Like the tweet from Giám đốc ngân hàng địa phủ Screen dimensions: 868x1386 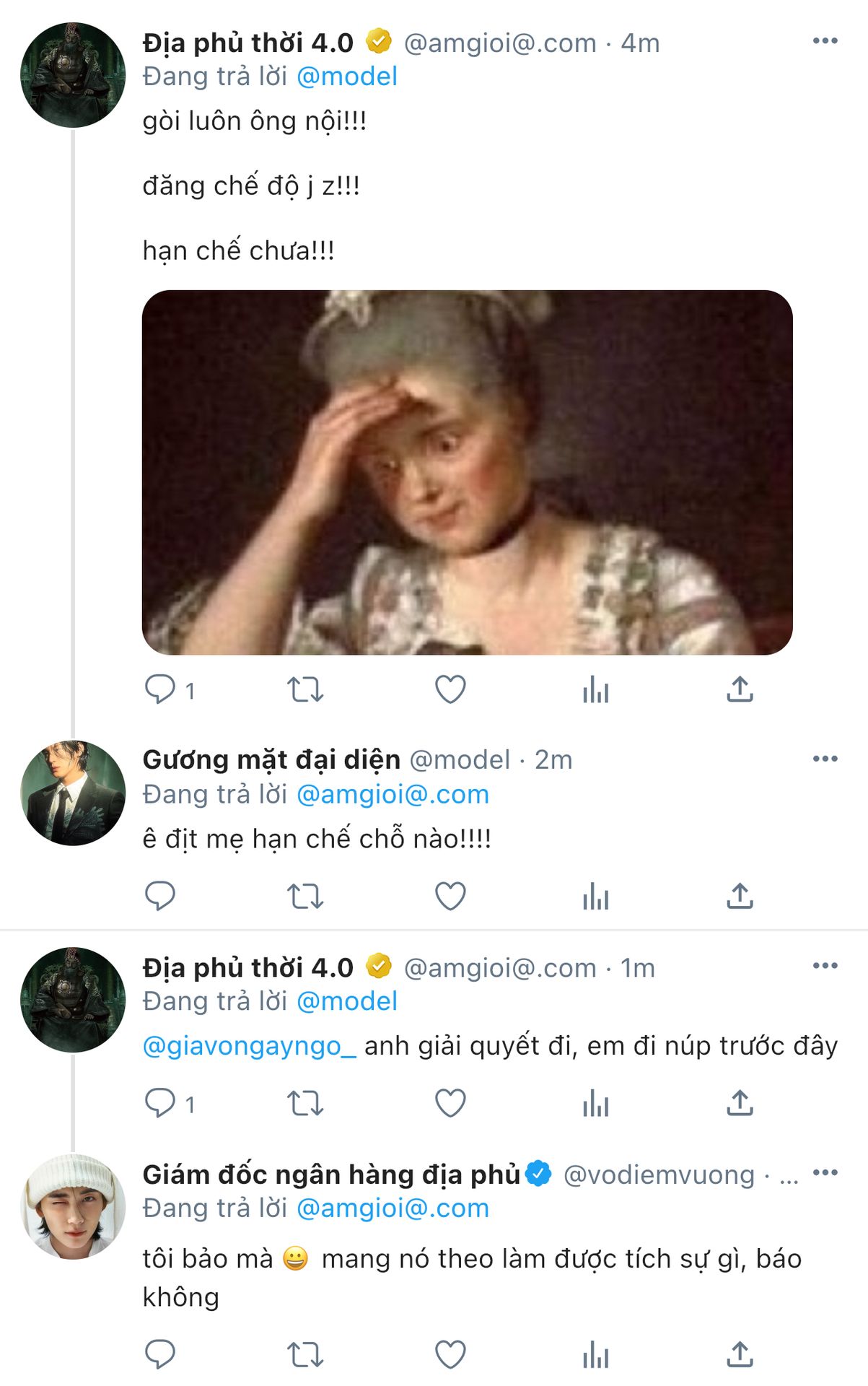tap(450, 1354)
